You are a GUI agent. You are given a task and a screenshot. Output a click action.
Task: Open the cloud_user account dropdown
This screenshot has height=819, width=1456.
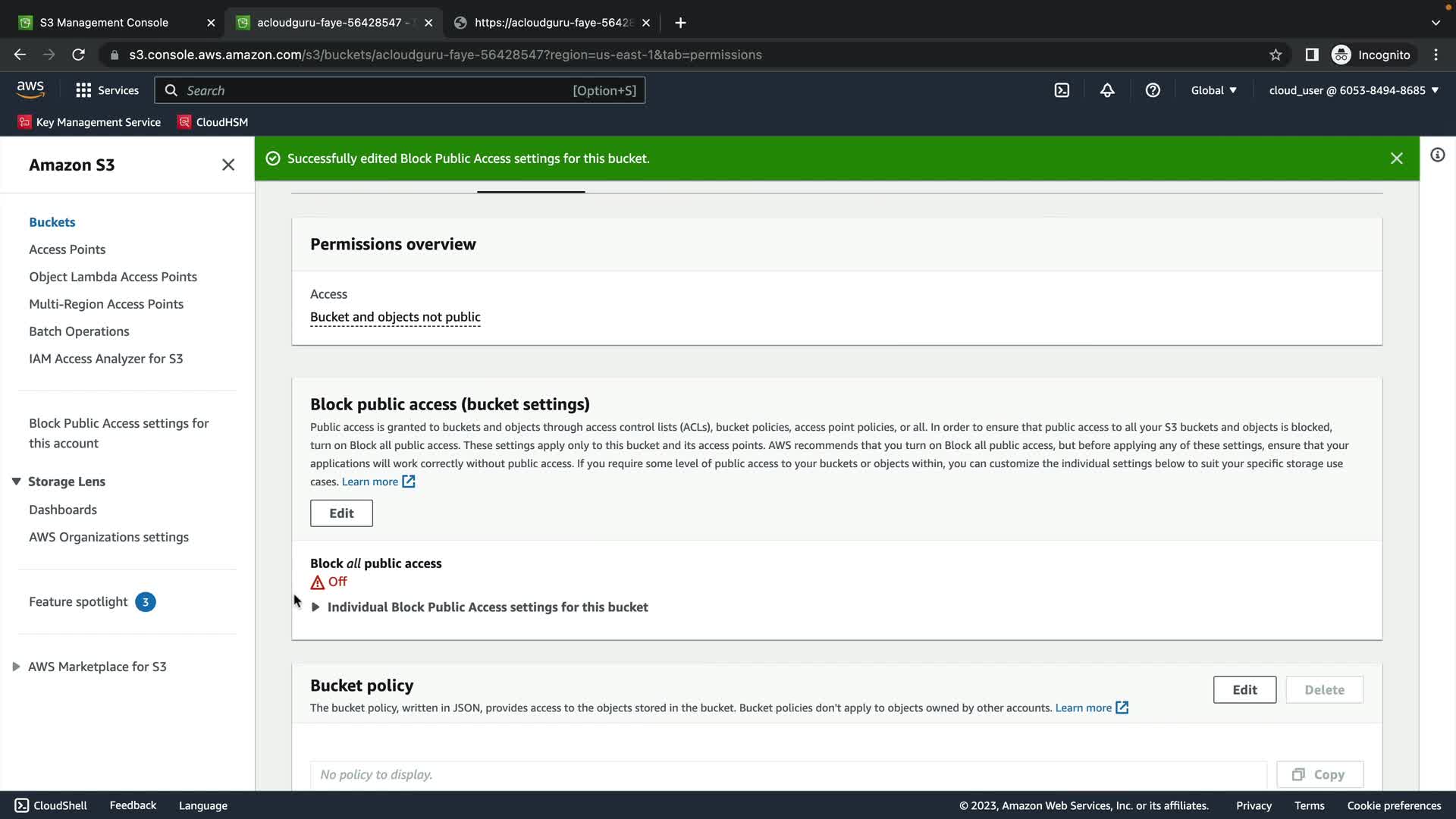point(1354,90)
